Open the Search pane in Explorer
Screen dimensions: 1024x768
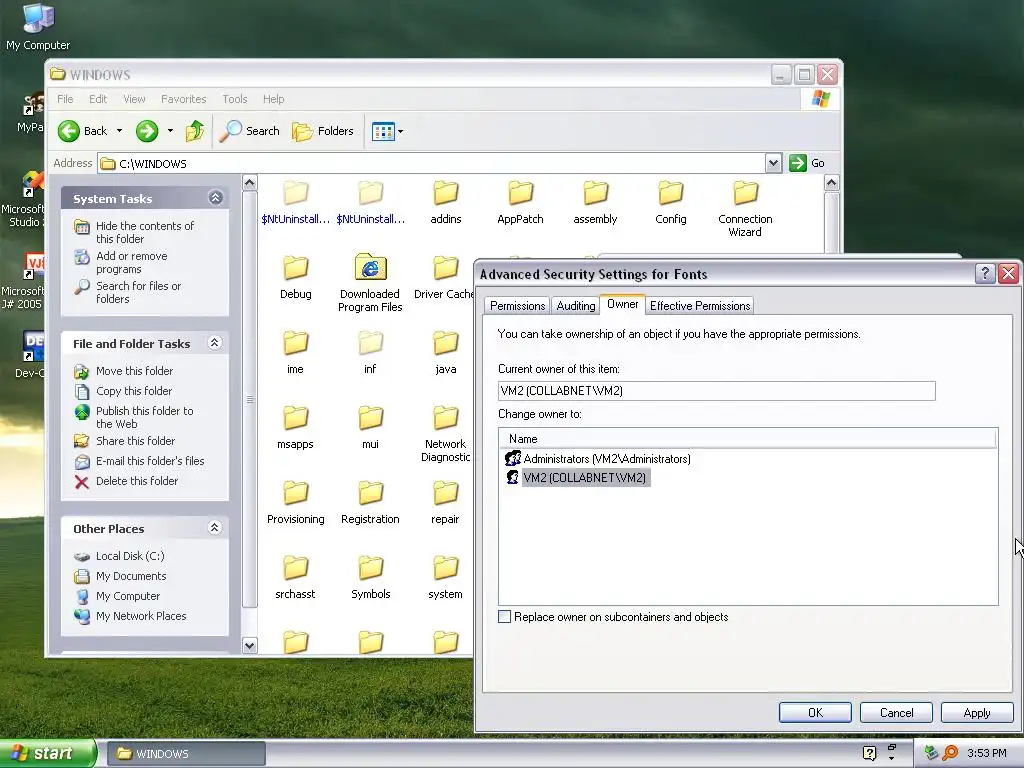(249, 131)
